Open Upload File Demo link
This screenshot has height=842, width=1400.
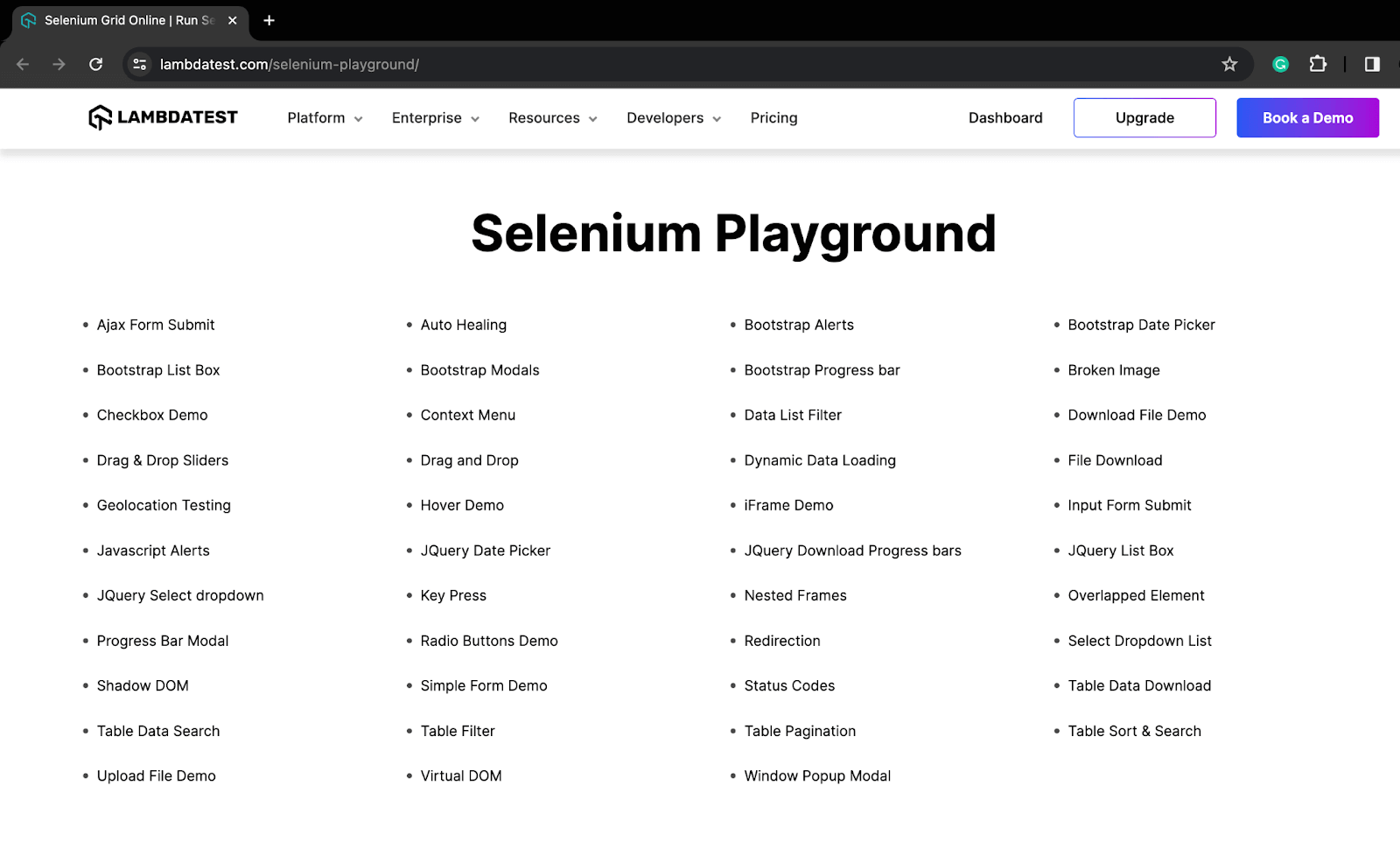tap(157, 775)
